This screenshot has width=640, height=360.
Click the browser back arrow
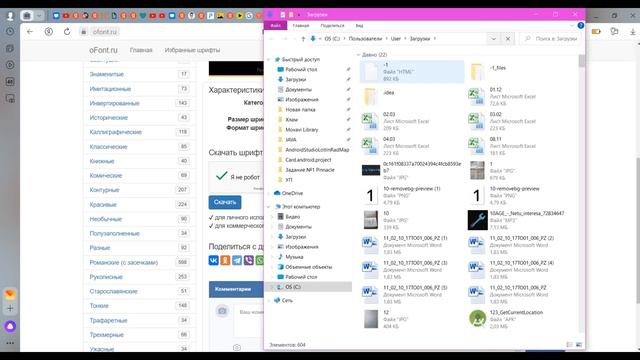click(x=30, y=31)
